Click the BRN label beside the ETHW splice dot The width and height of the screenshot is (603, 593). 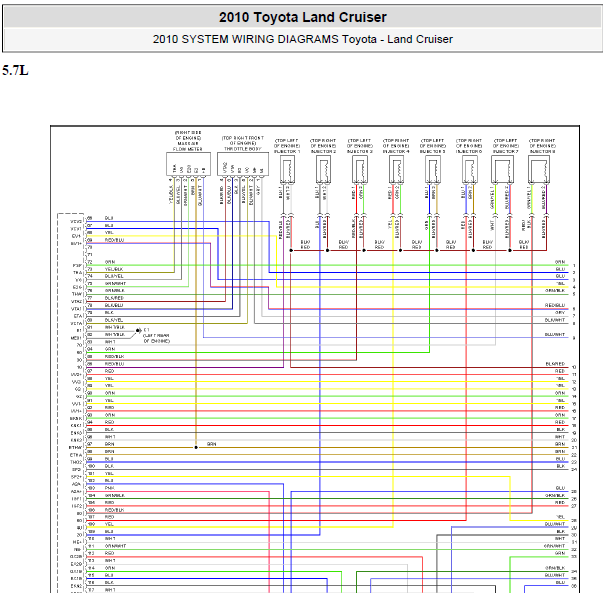click(212, 444)
